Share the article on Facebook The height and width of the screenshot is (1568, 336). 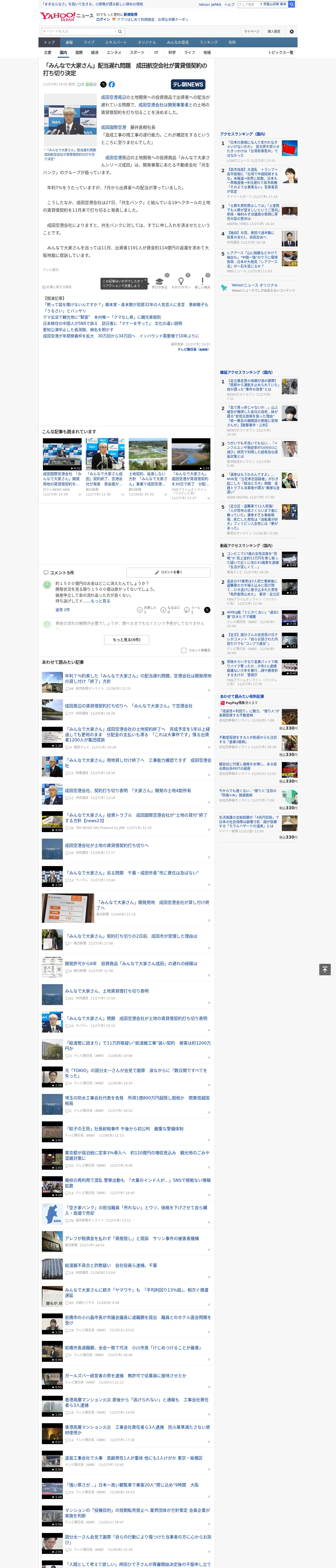tap(111, 85)
